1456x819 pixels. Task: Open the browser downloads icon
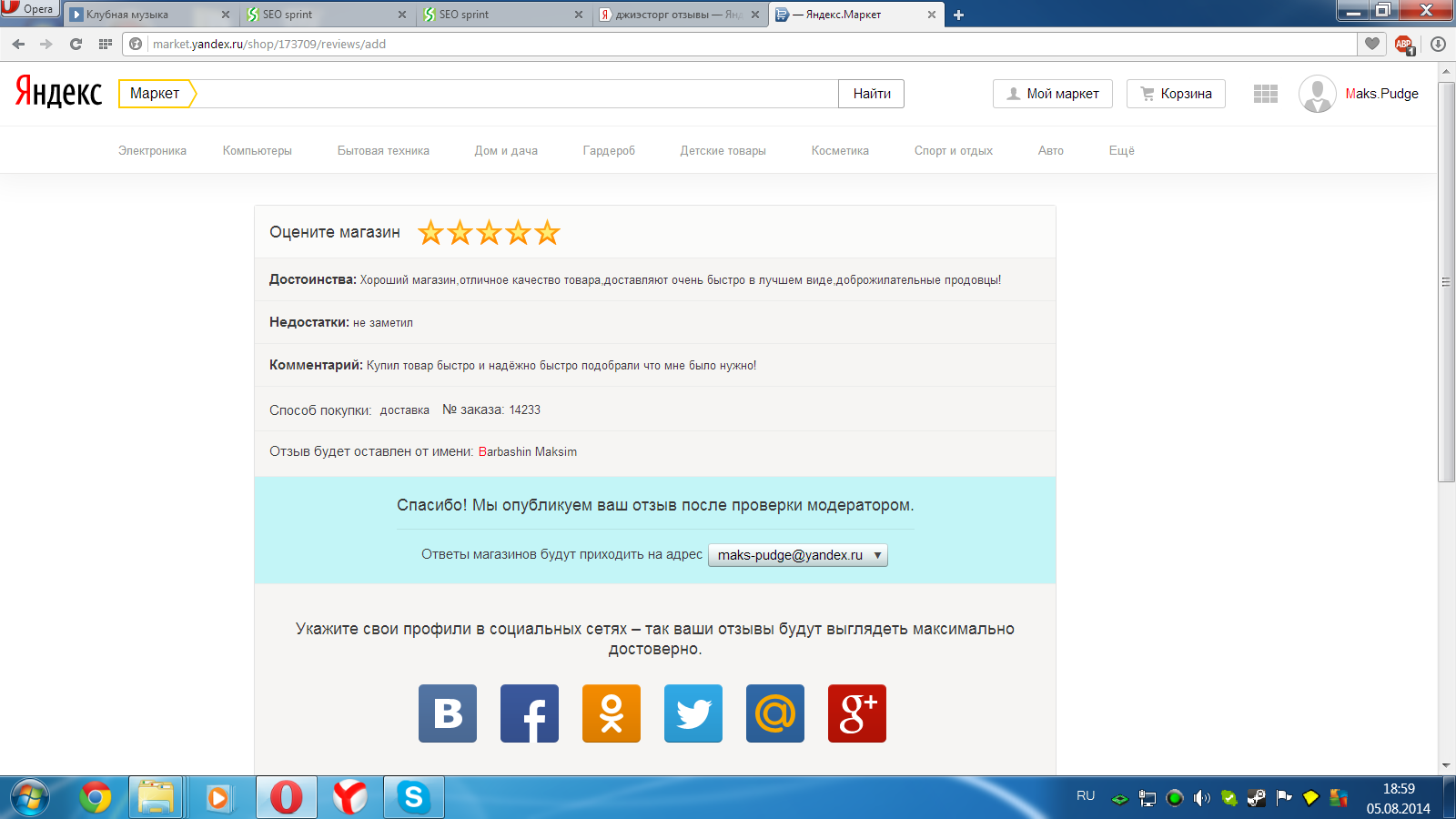(1438, 44)
